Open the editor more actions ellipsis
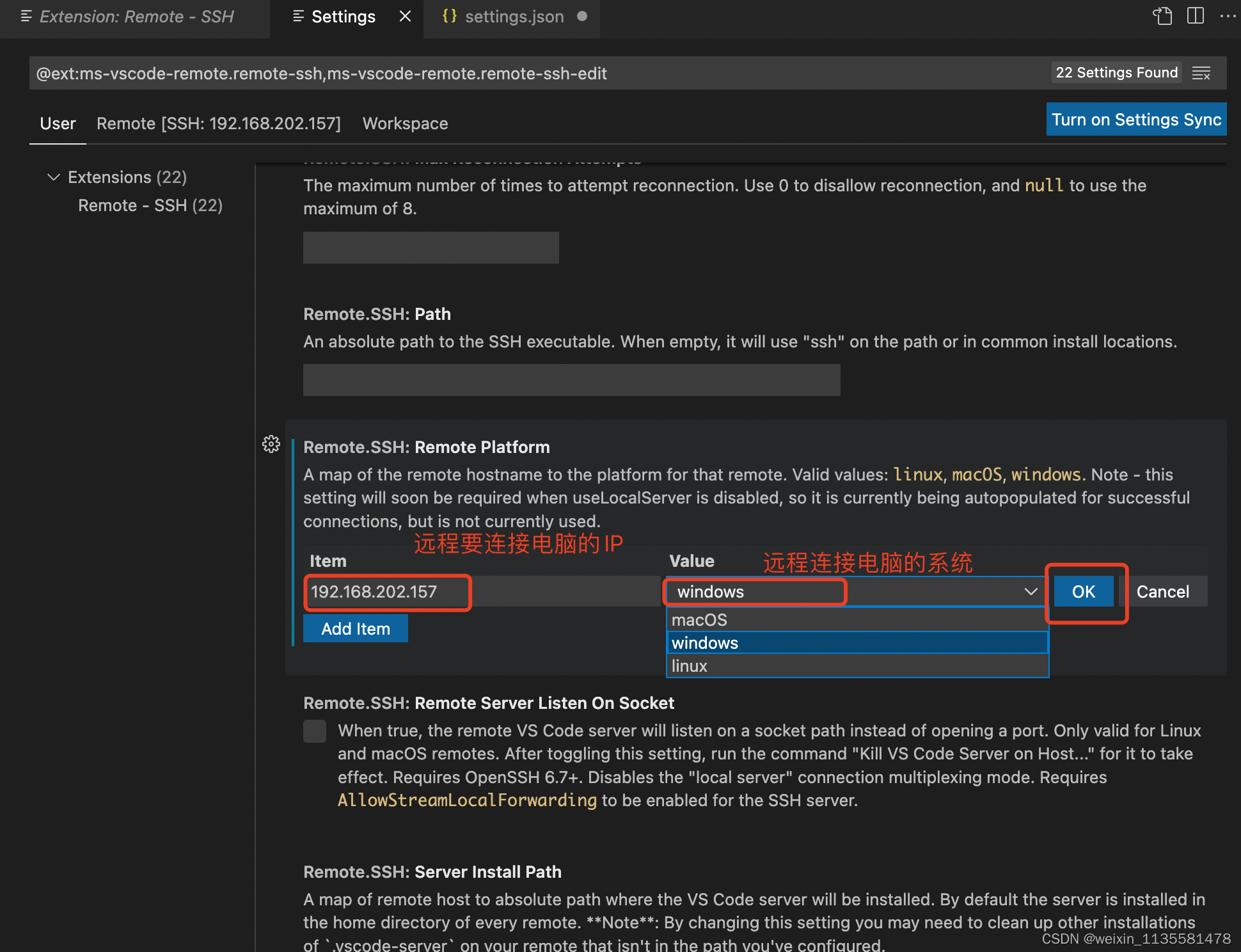The image size is (1241, 952). [1228, 16]
